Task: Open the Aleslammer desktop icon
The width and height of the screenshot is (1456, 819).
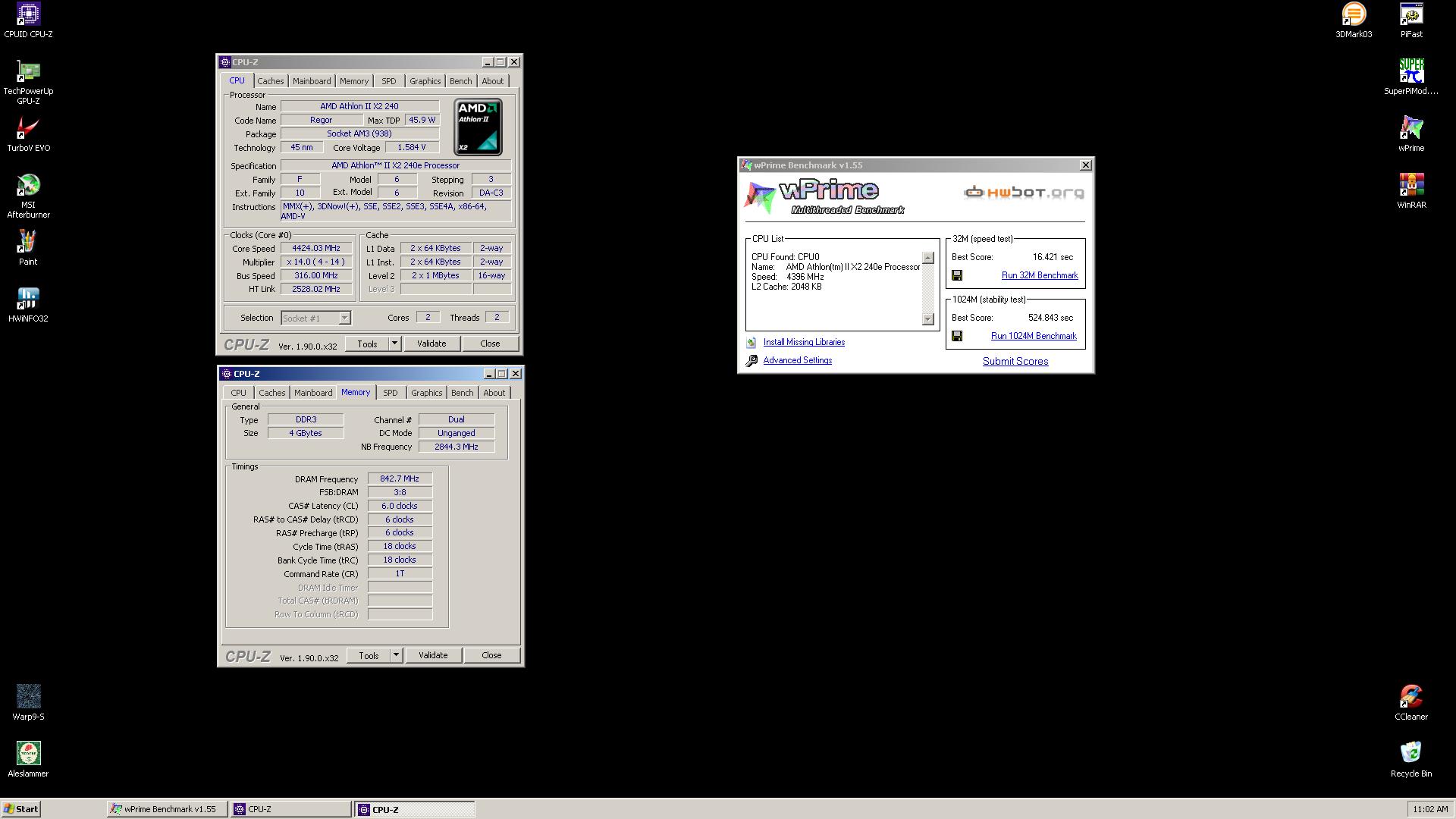Action: click(28, 760)
